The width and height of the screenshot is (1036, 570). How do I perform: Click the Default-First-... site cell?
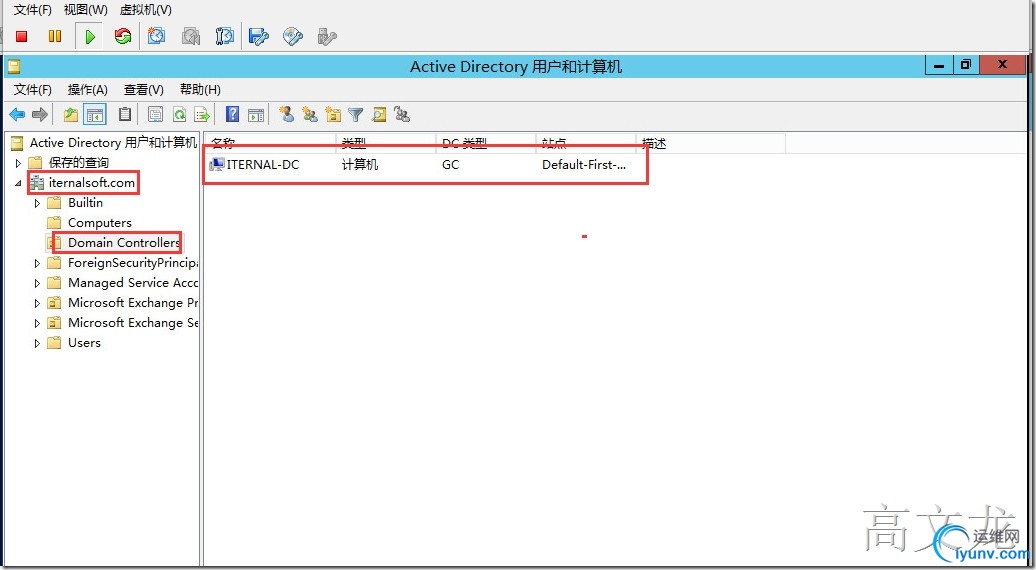click(x=584, y=164)
